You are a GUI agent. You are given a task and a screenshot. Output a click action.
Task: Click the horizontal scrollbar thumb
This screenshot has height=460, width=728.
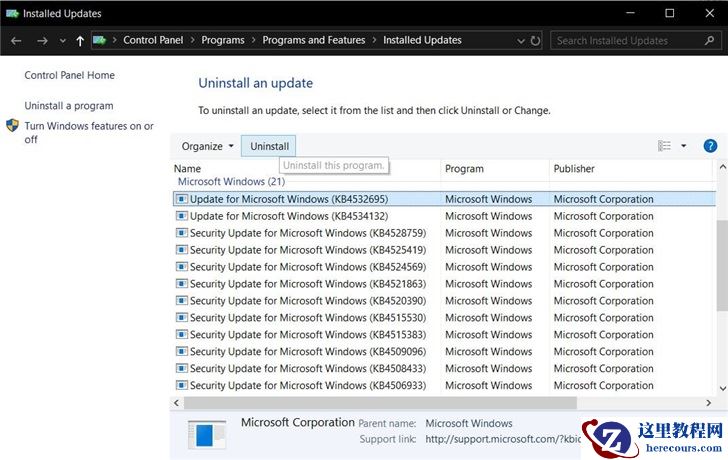[x=380, y=403]
